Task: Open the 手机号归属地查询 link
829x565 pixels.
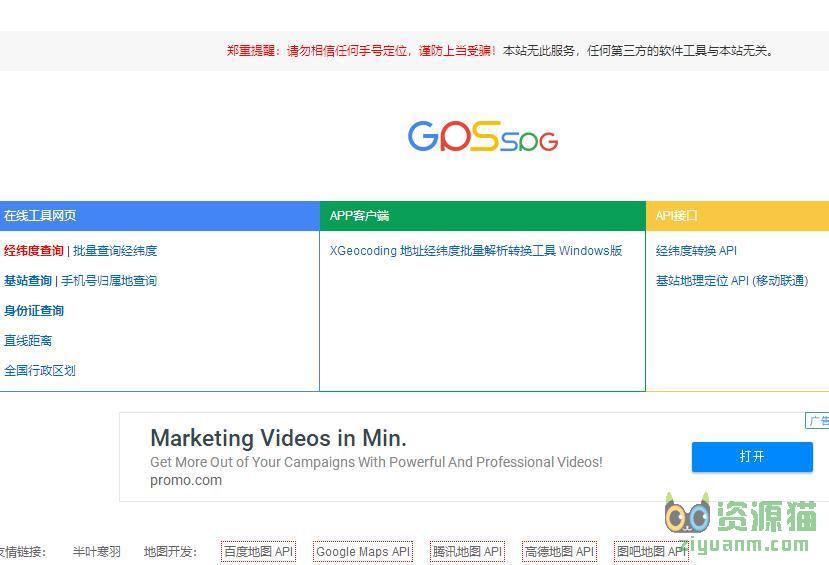Action: 109,281
